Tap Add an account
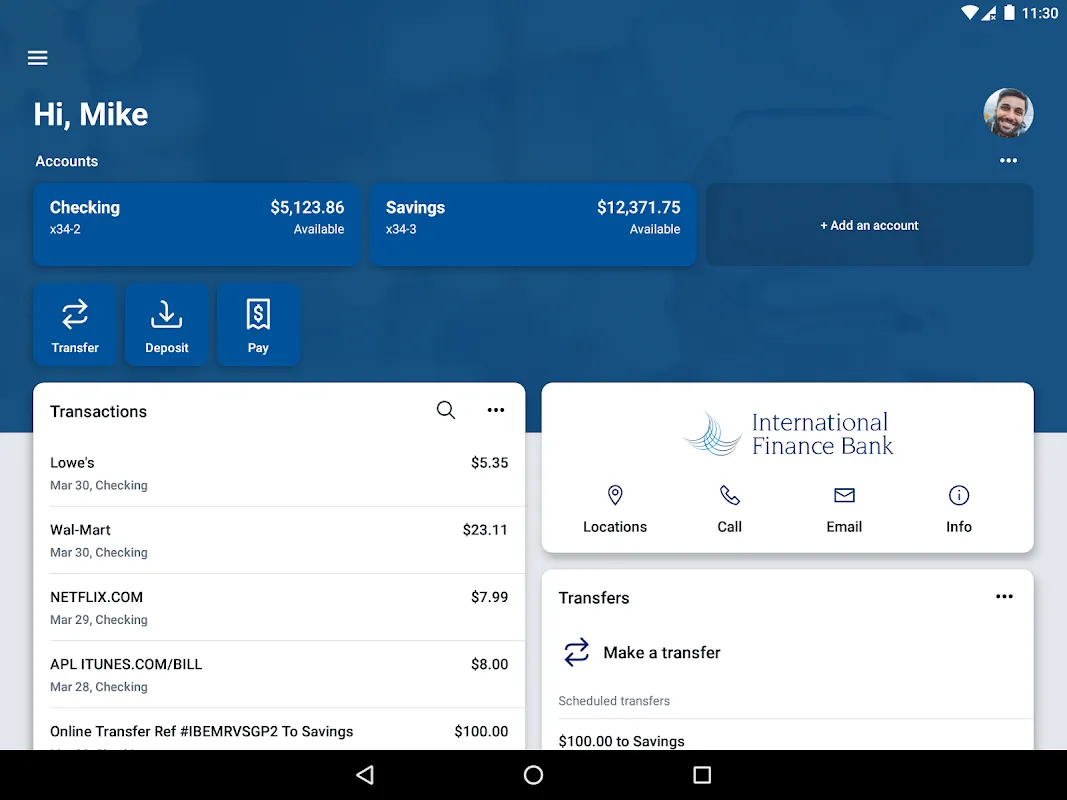This screenshot has width=1067, height=800. pyautogui.click(x=868, y=225)
